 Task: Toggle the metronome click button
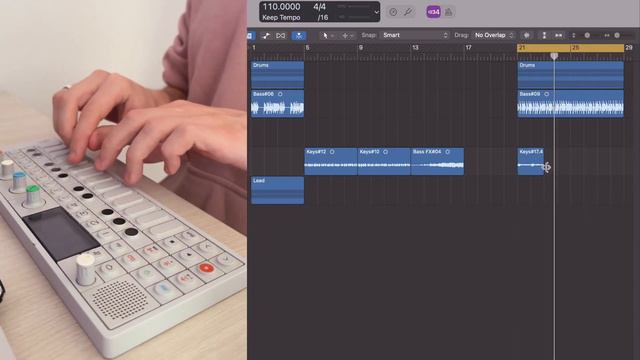(x=449, y=12)
